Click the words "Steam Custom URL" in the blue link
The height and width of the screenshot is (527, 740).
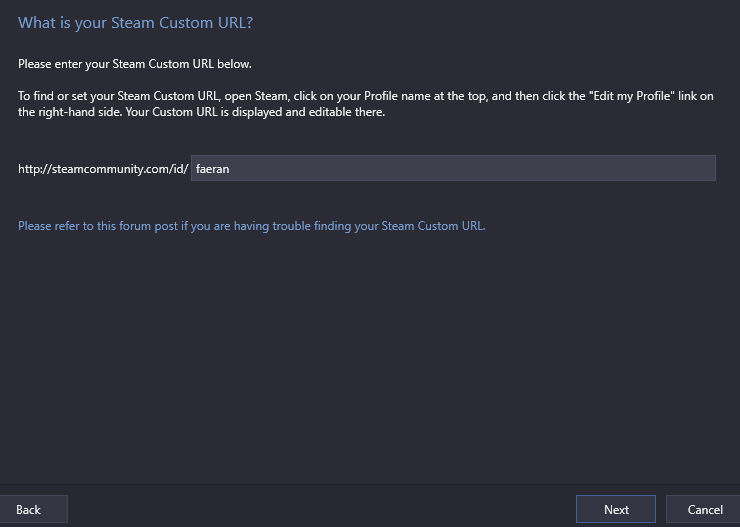432,226
